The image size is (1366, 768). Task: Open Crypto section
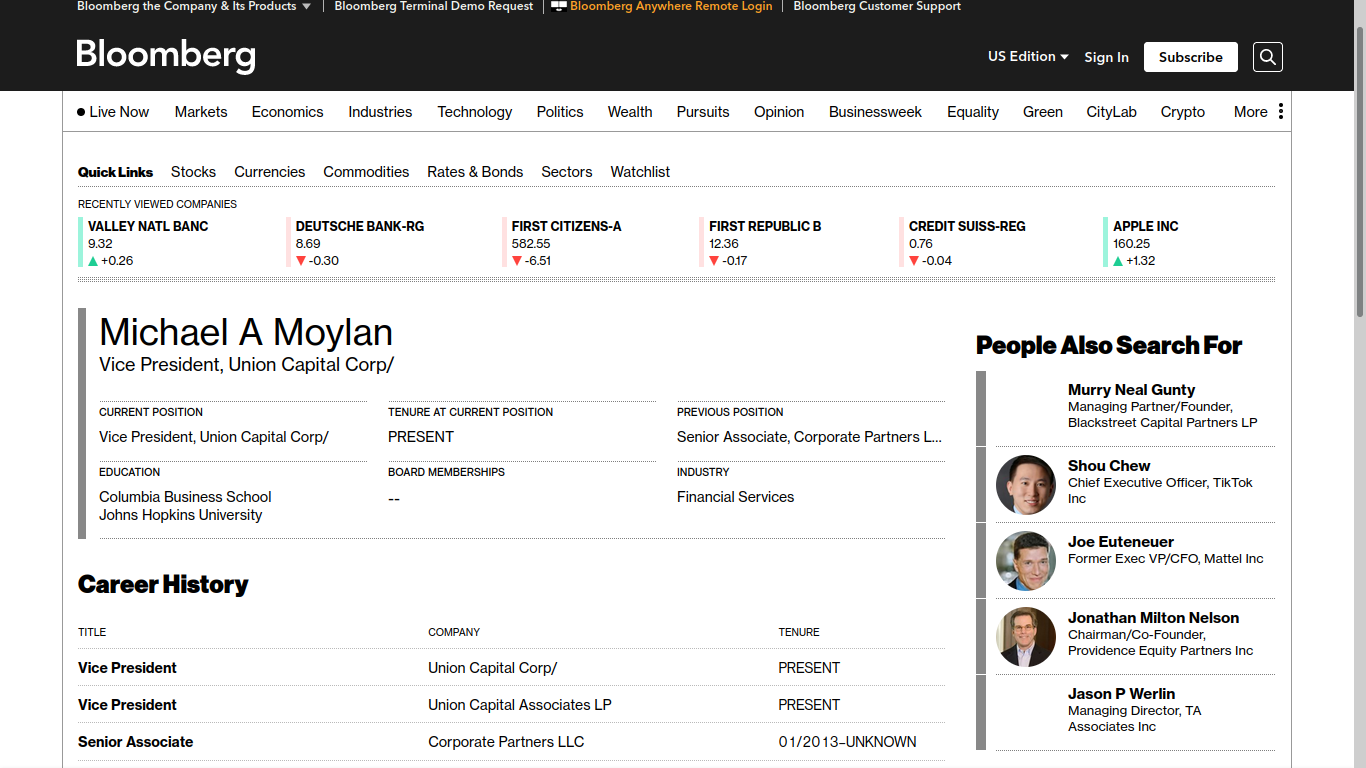pyautogui.click(x=1183, y=112)
